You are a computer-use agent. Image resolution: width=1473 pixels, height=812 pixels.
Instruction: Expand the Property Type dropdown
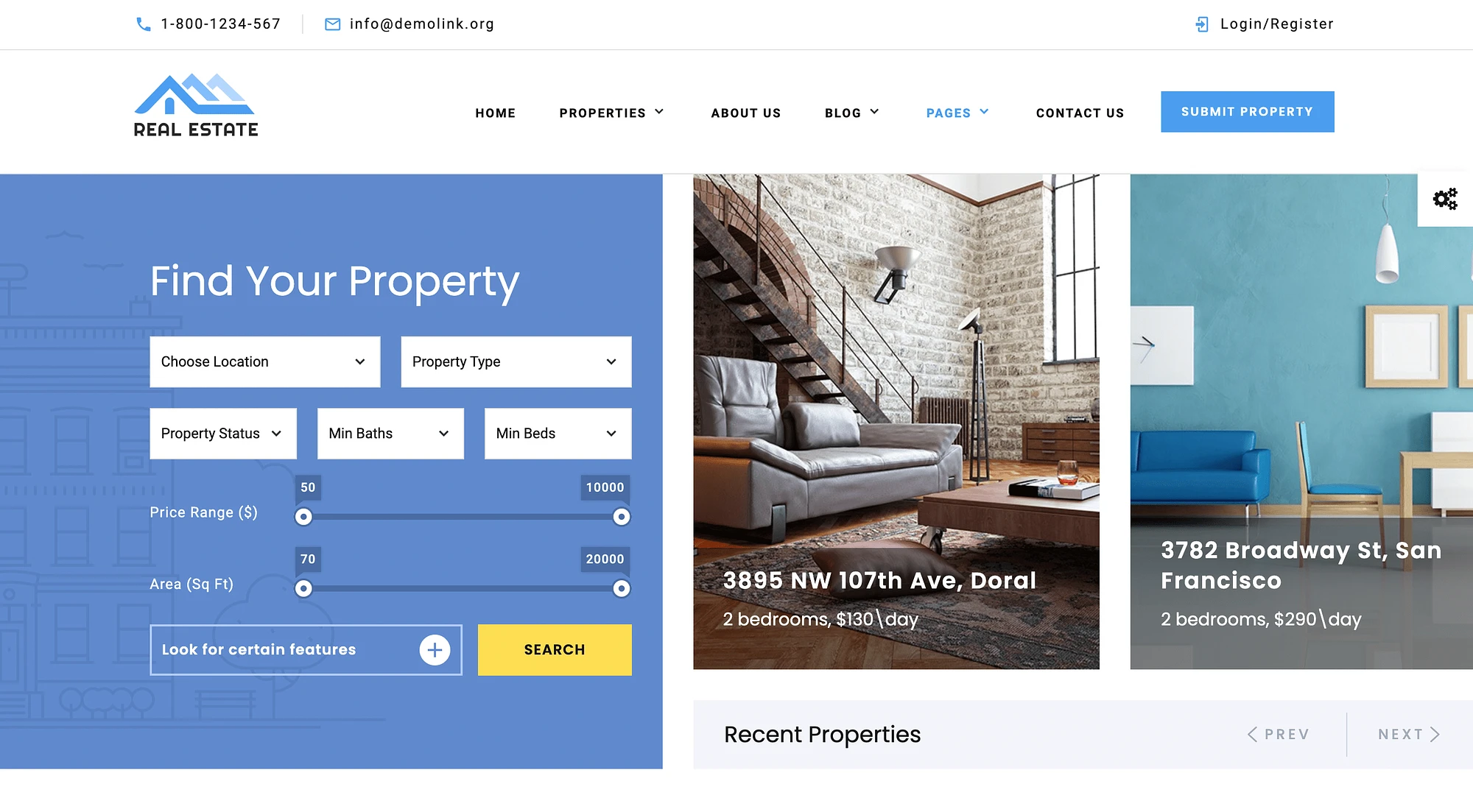tap(516, 361)
